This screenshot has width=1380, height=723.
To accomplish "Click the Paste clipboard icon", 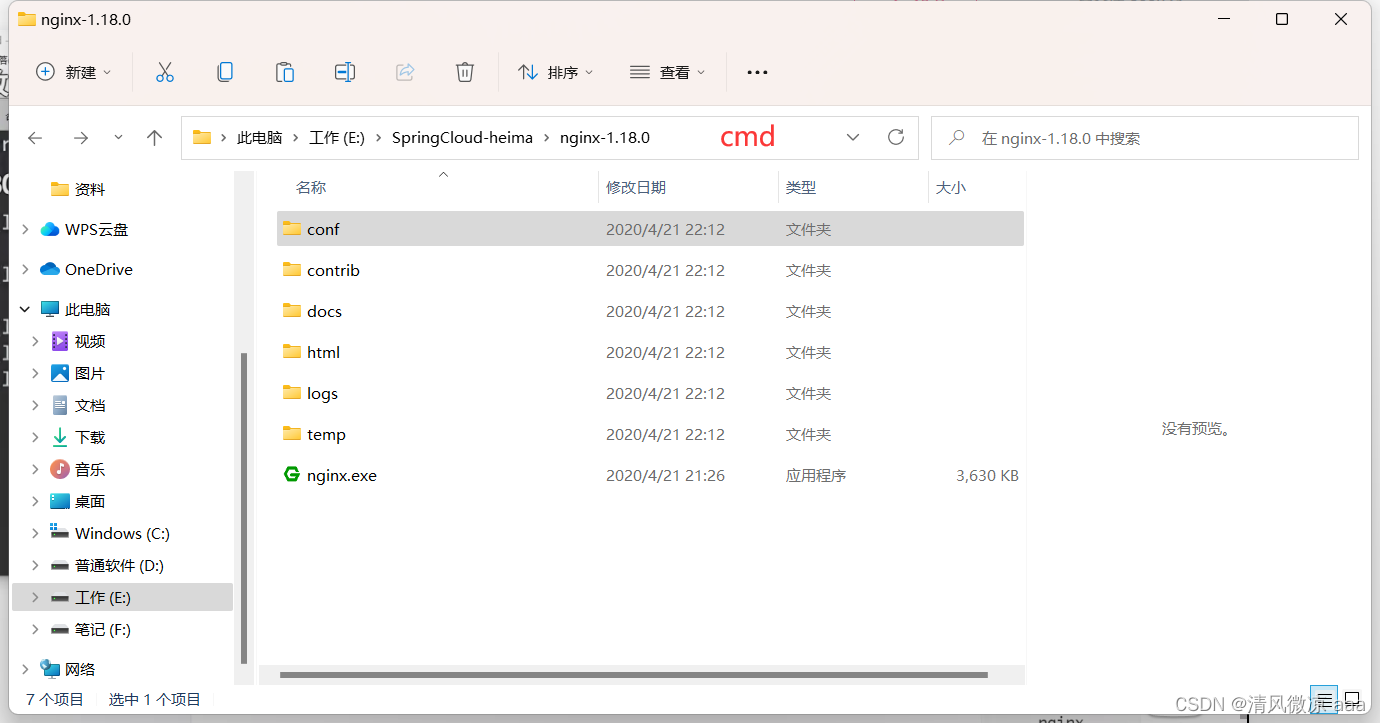I will click(x=285, y=72).
